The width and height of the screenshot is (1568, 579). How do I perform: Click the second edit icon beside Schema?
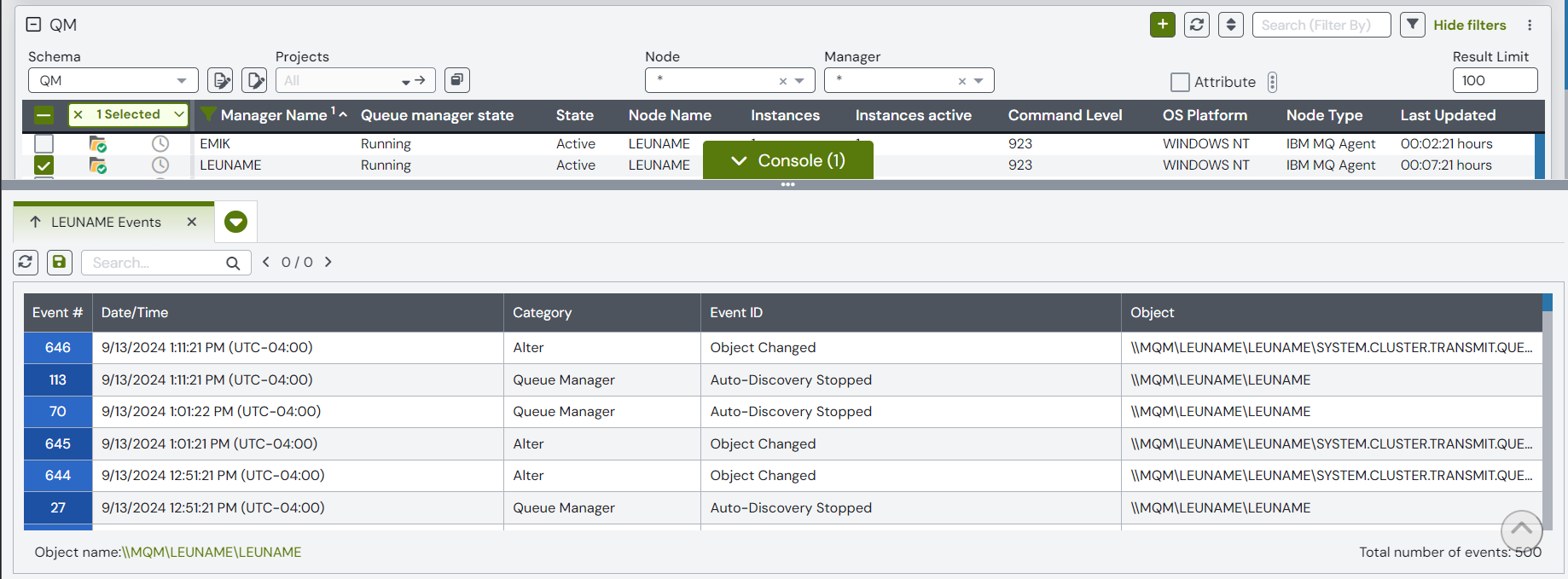[254, 80]
